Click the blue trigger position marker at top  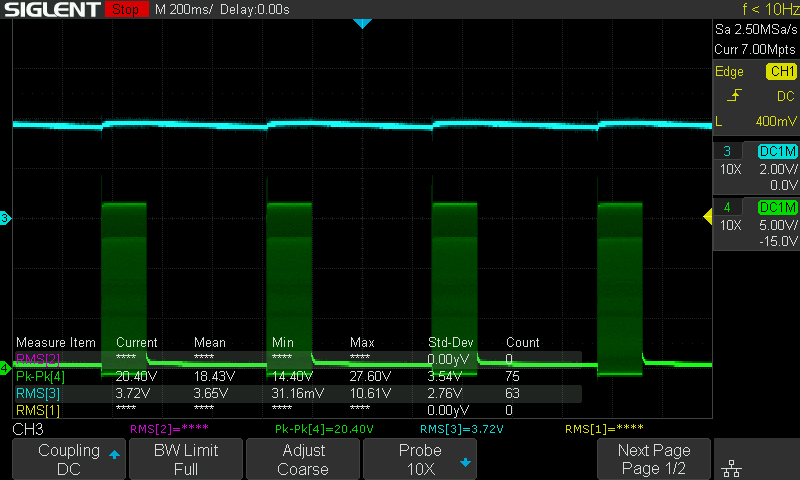pyautogui.click(x=362, y=23)
